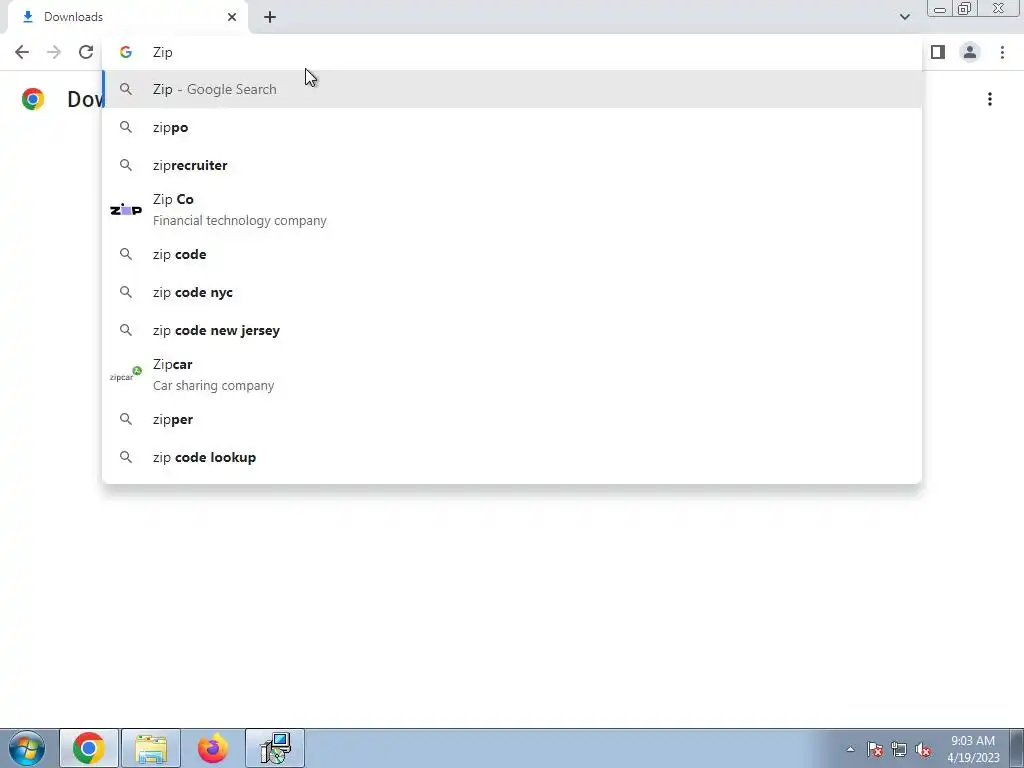This screenshot has height=768, width=1024.
Task: Reload the current page
Action: (86, 52)
